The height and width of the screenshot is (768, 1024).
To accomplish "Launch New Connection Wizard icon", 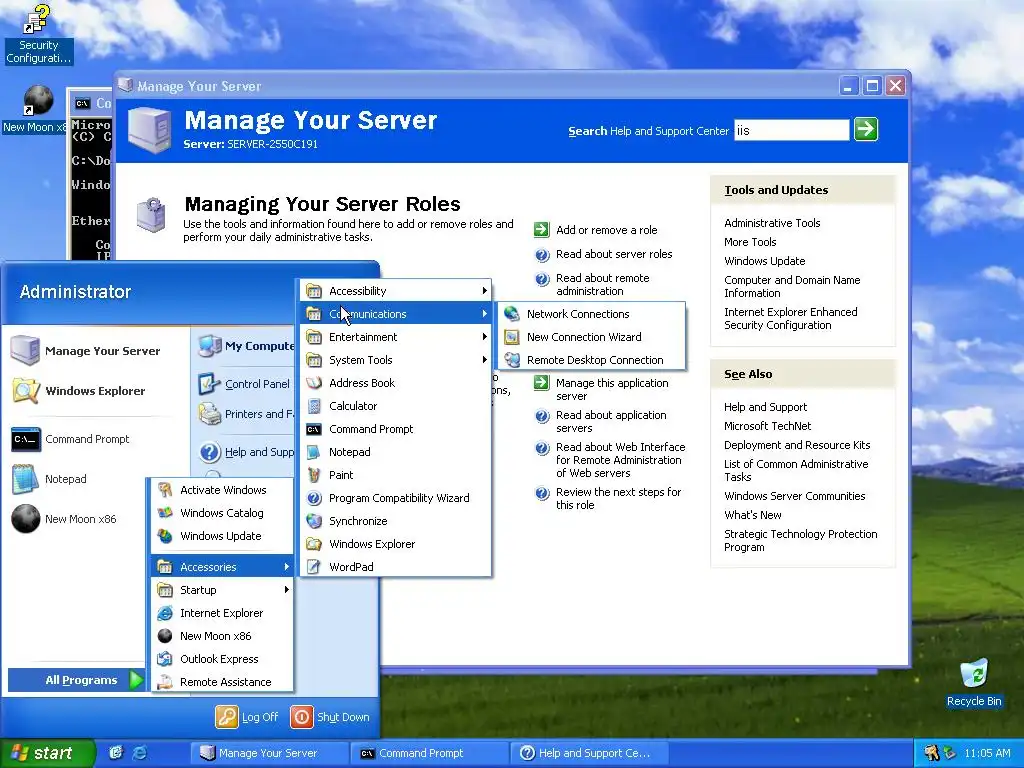I will (512, 337).
